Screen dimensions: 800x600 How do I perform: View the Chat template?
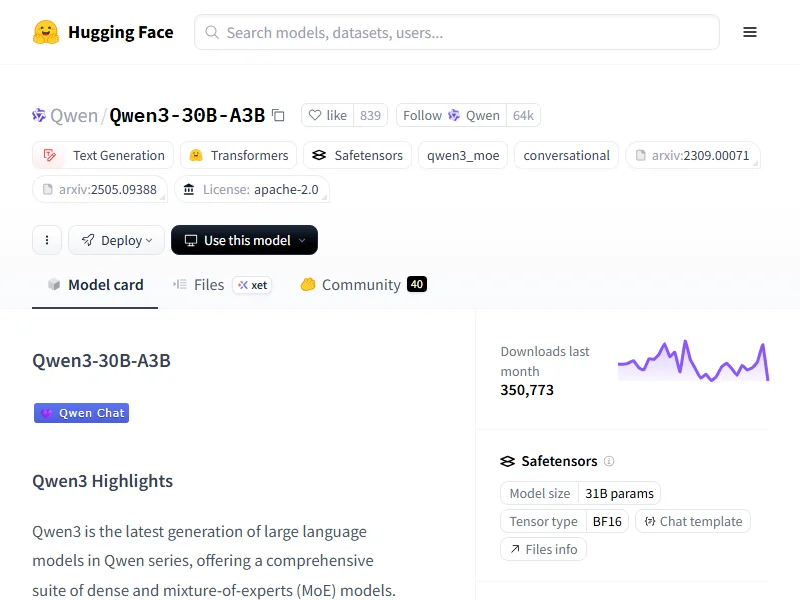click(692, 521)
